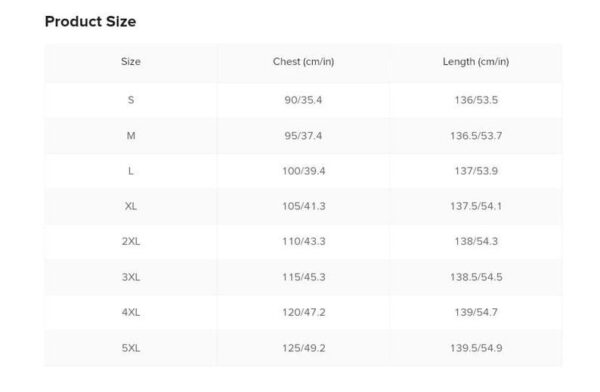Click length value 136/53.5

[x=476, y=100]
